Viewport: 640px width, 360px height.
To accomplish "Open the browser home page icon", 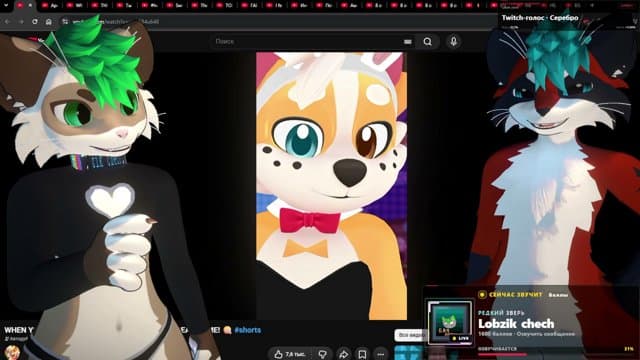I will 49,21.
